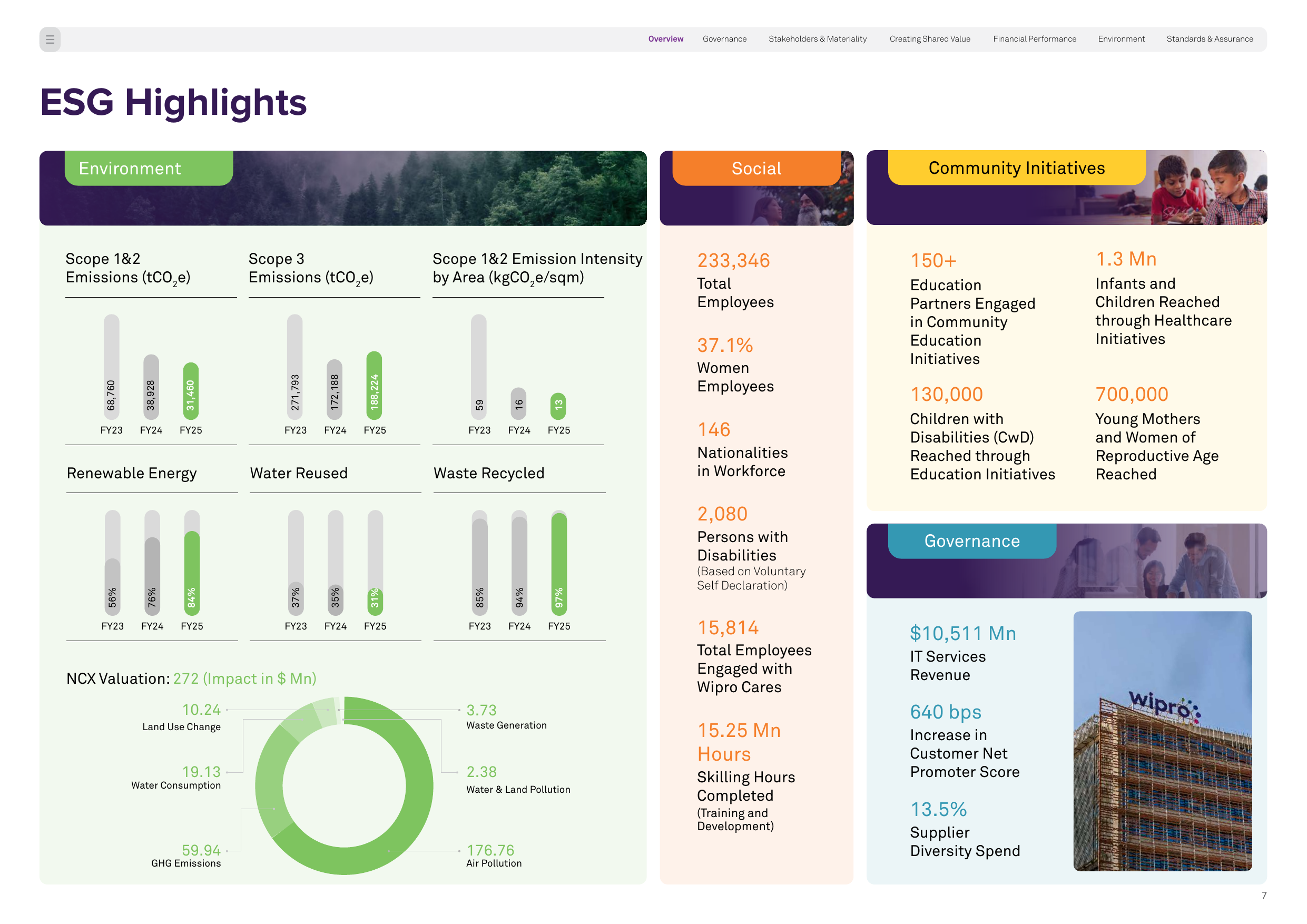The image size is (1307, 924).
Task: Click the orange Social header label
Action: pos(756,169)
